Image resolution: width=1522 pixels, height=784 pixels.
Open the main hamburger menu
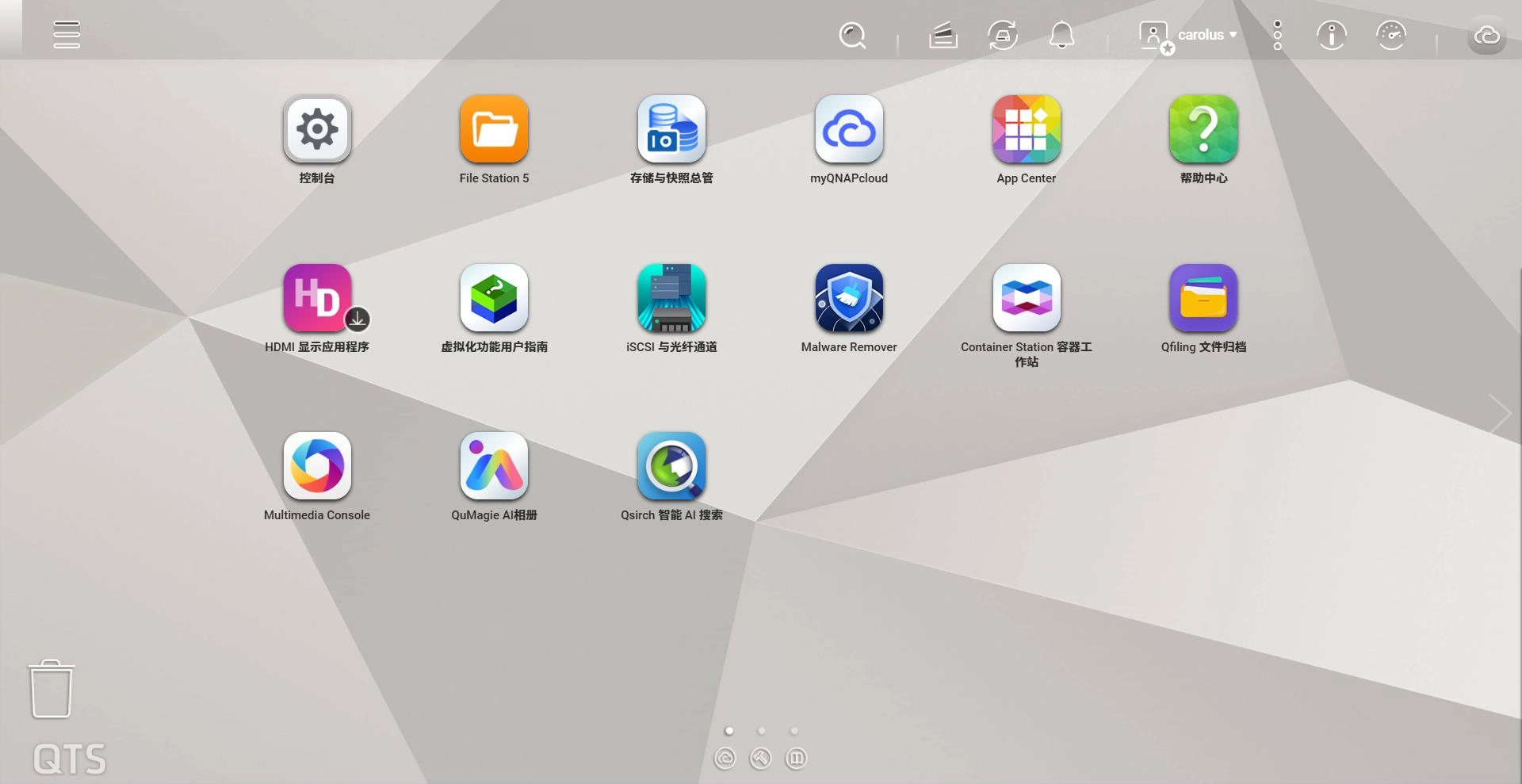67,35
